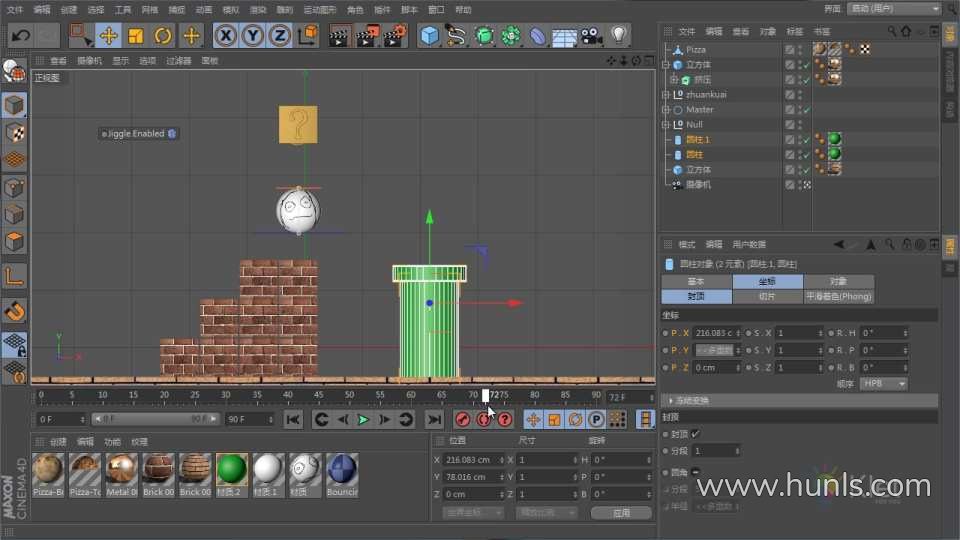Click the timeline playhead at frame 72
This screenshot has width=960, height=540.
486,396
